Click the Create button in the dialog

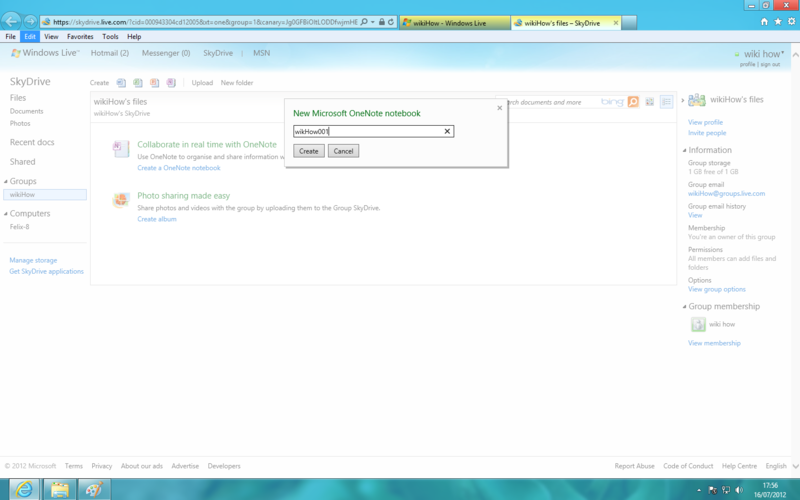click(x=308, y=151)
